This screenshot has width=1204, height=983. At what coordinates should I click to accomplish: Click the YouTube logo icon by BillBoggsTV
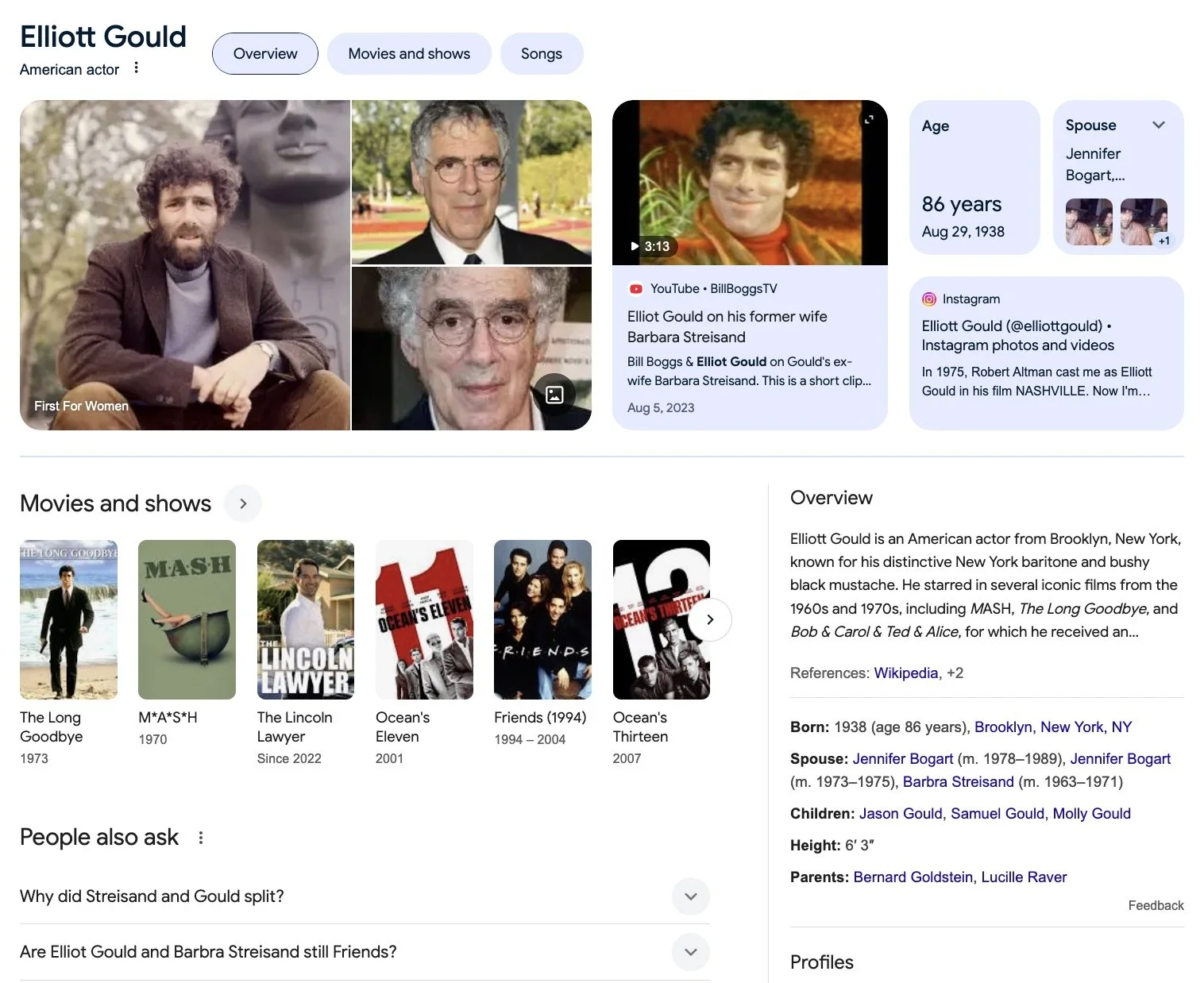pos(635,289)
